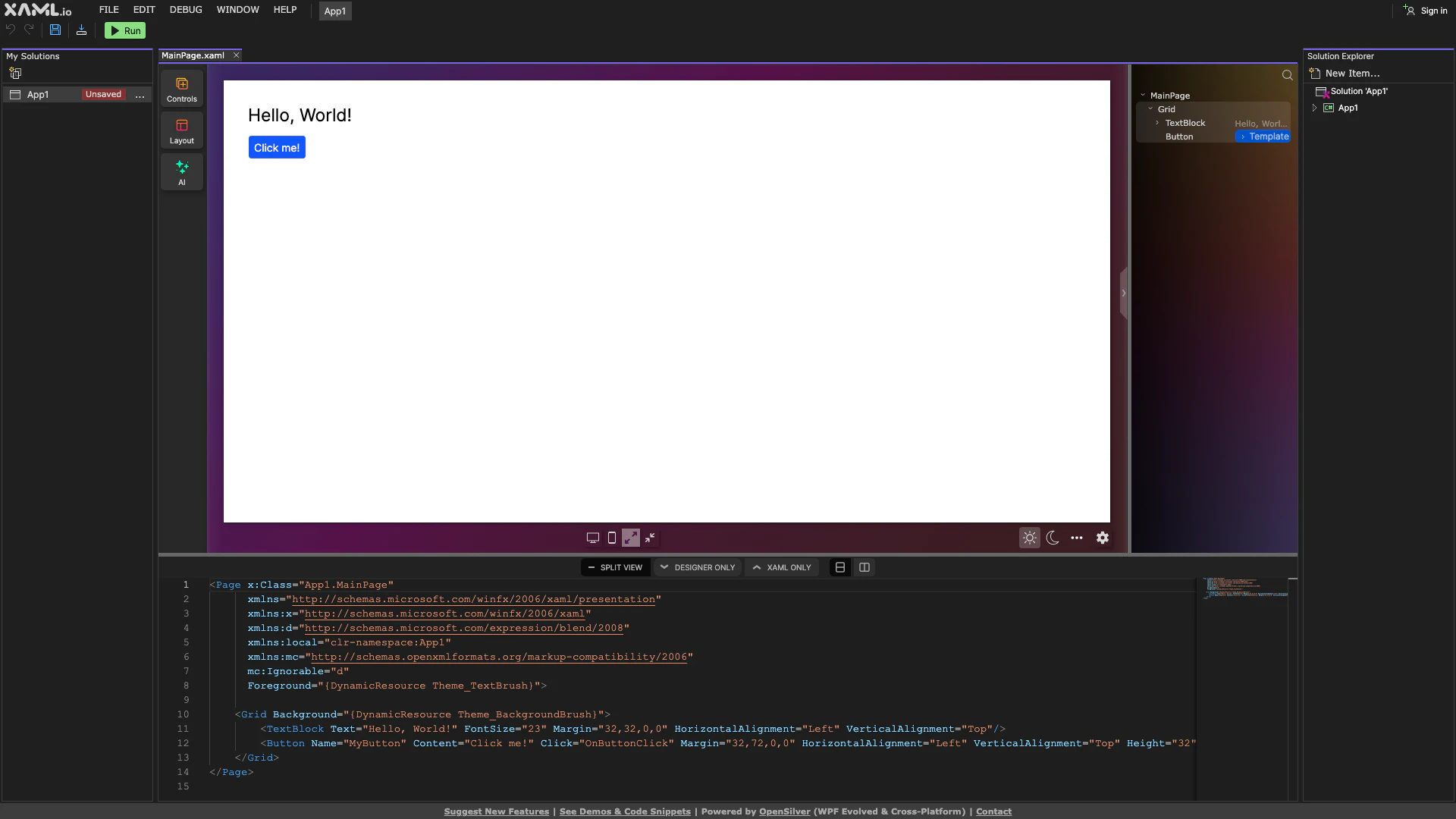Open the DEBUG menu
Viewport: 1456px width, 819px height.
(186, 10)
